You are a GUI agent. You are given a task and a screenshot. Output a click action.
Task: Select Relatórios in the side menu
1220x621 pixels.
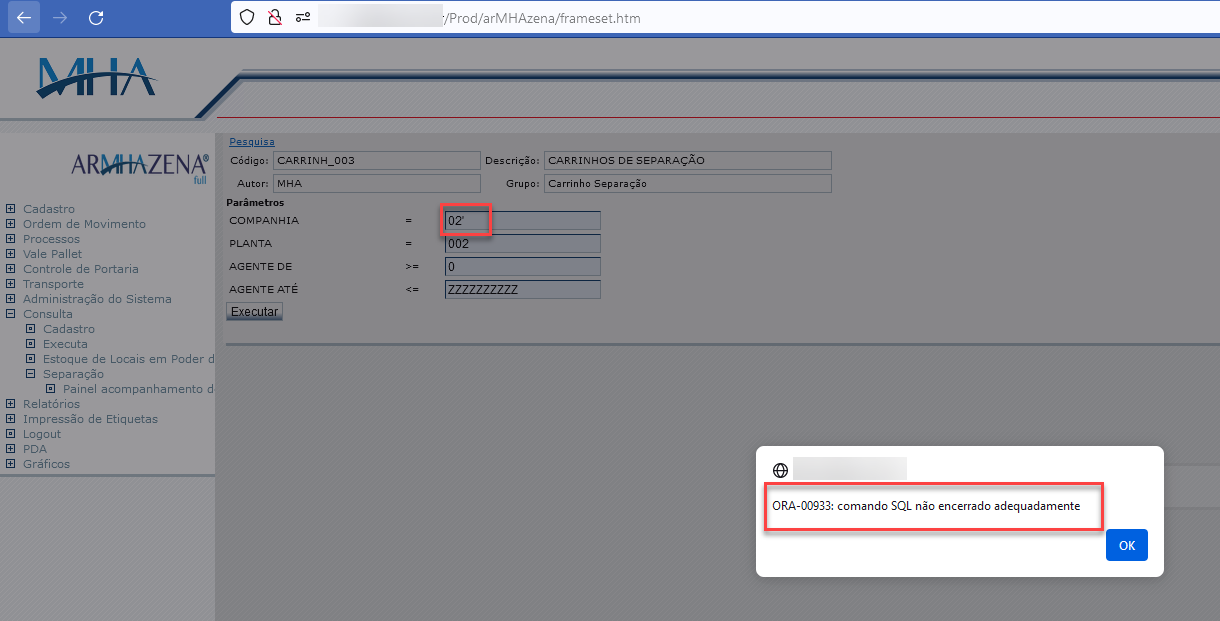pyautogui.click(x=51, y=404)
